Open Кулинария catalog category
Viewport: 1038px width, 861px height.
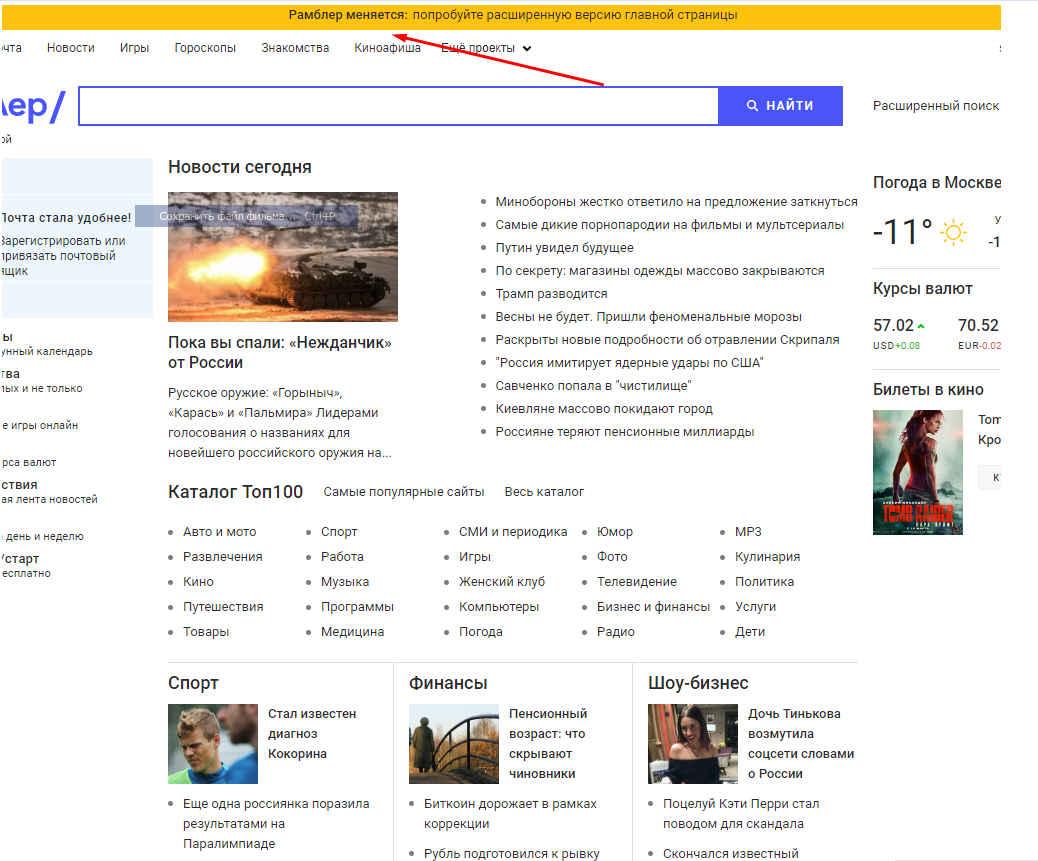coord(767,557)
